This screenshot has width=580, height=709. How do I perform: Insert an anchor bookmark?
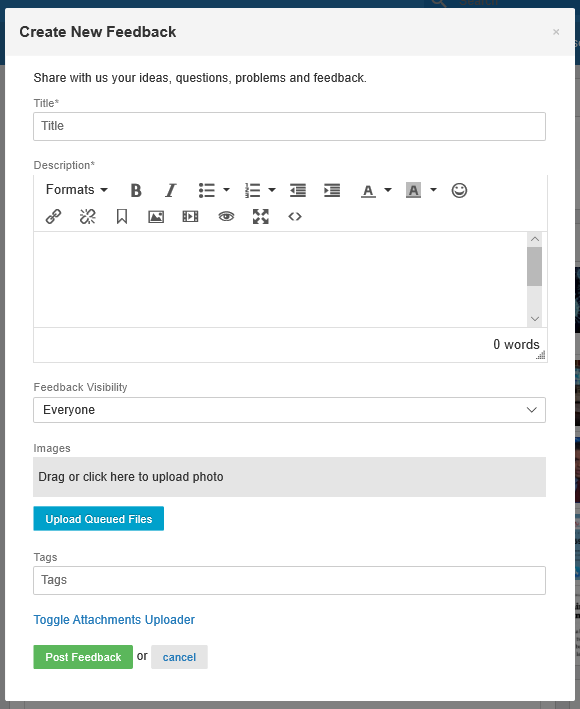point(122,217)
